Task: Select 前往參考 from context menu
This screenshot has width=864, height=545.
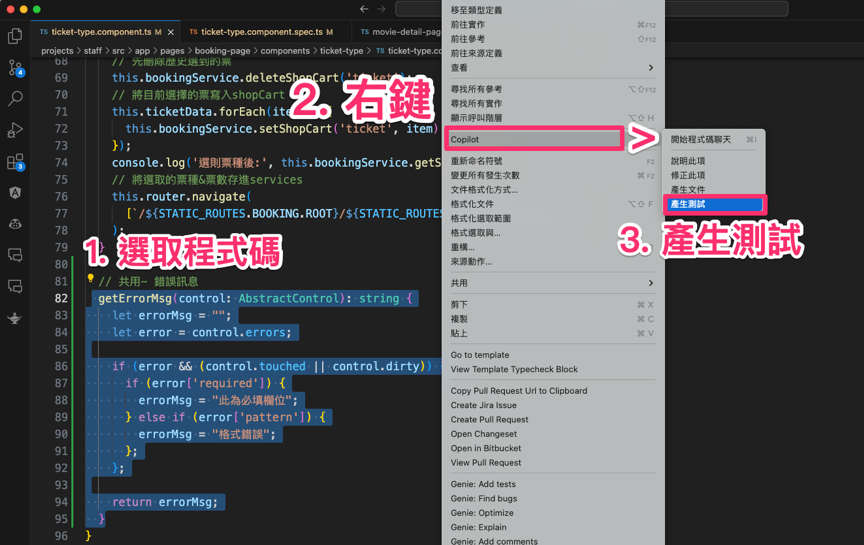Action: 553,39
